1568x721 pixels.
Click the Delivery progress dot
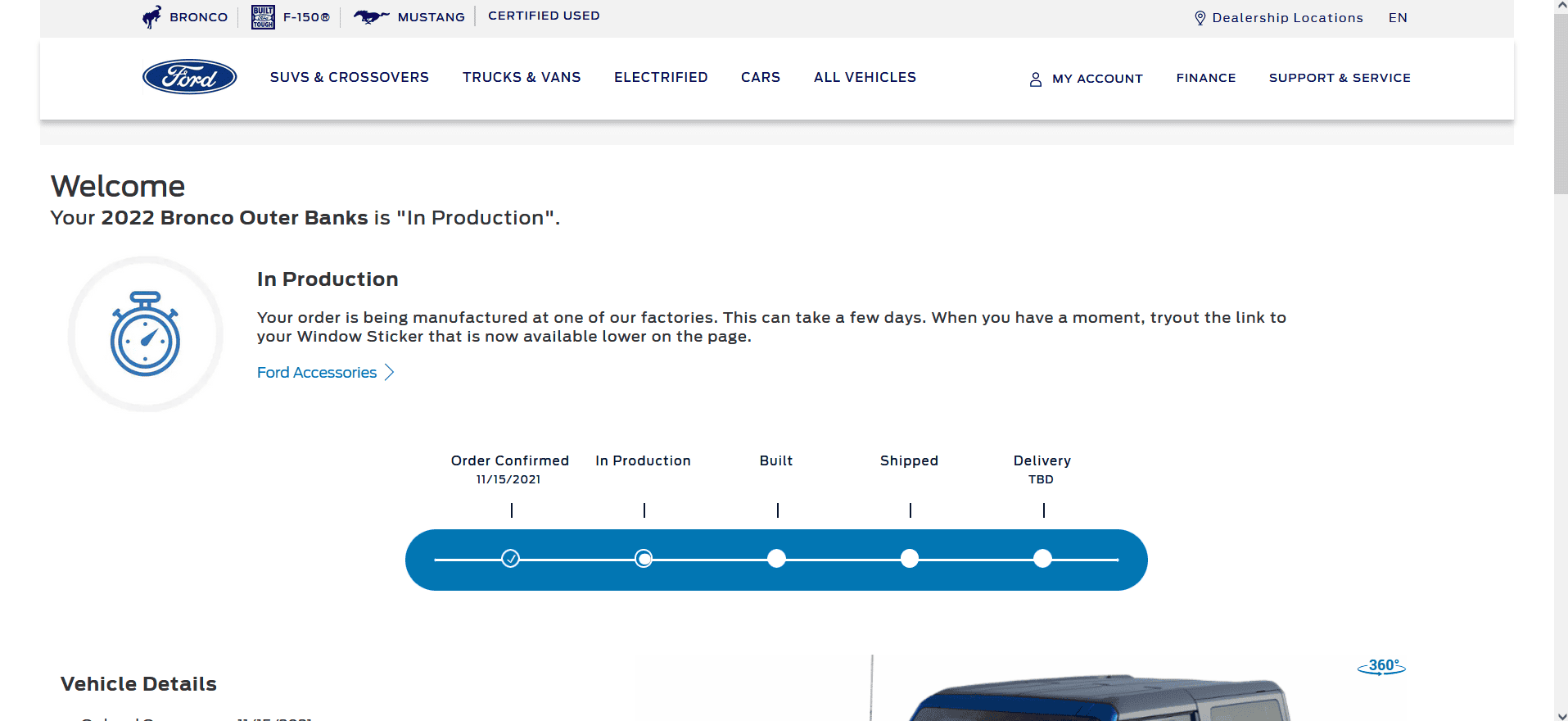coord(1042,559)
